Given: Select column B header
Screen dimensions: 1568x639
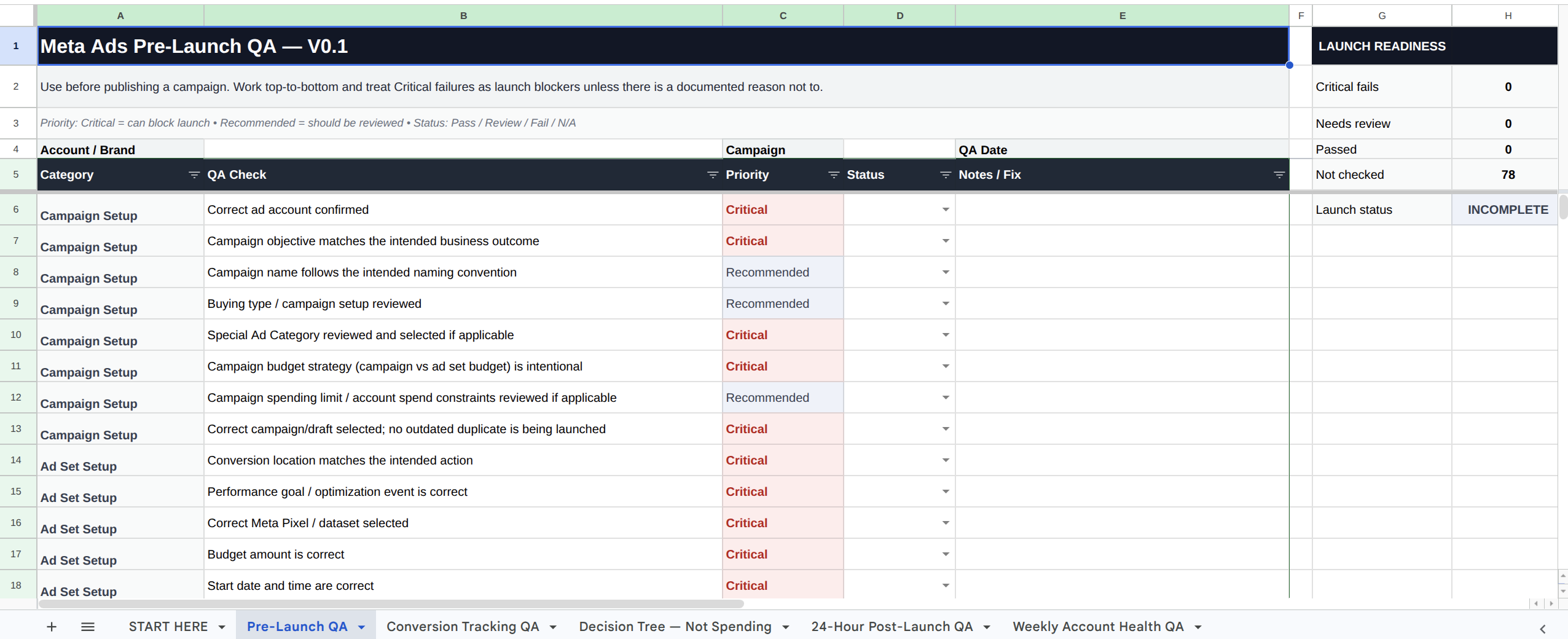Looking at the screenshot, I should tap(463, 15).
